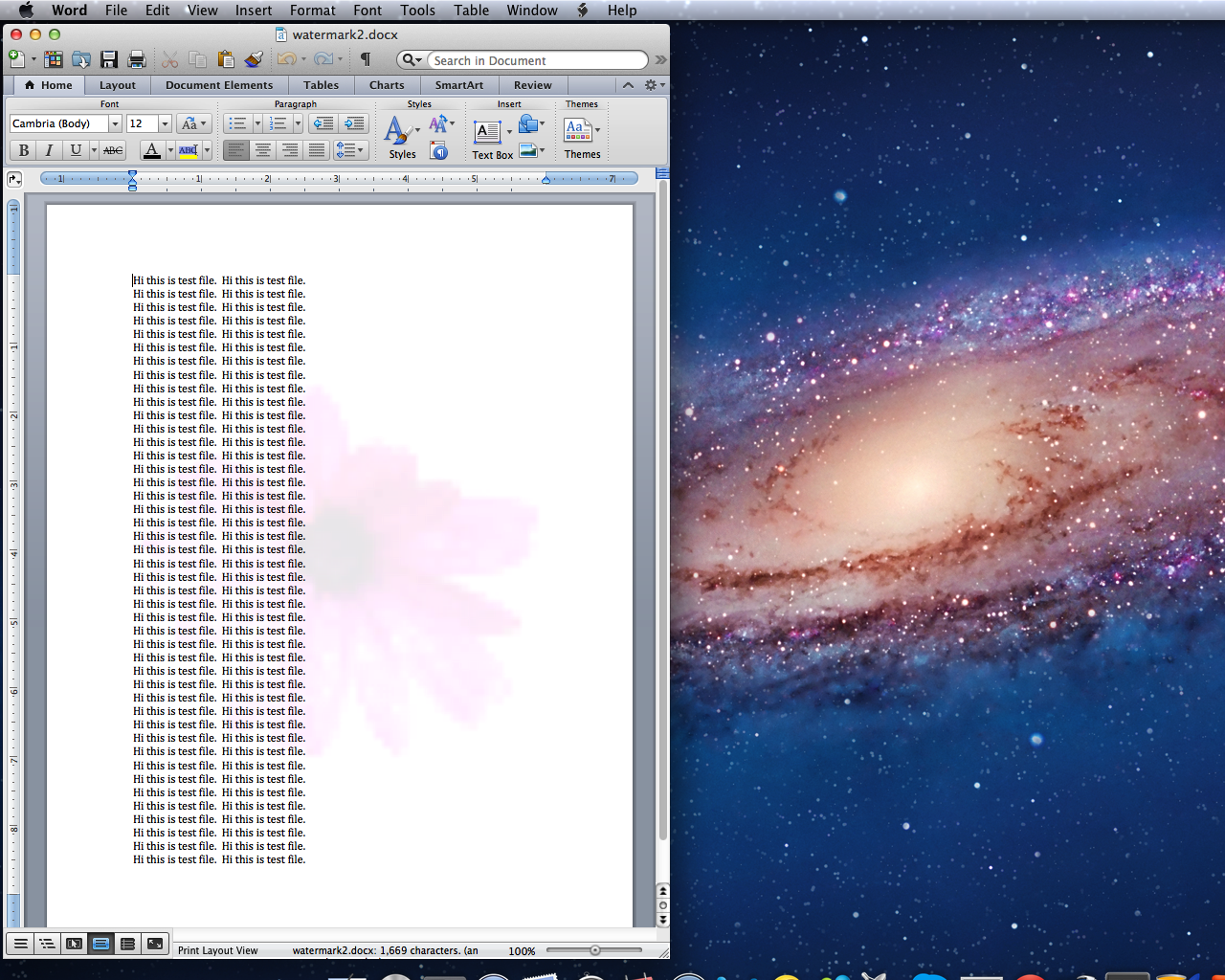This screenshot has height=980, width=1225.
Task: Click the Print icon in toolbar
Action: point(137,59)
